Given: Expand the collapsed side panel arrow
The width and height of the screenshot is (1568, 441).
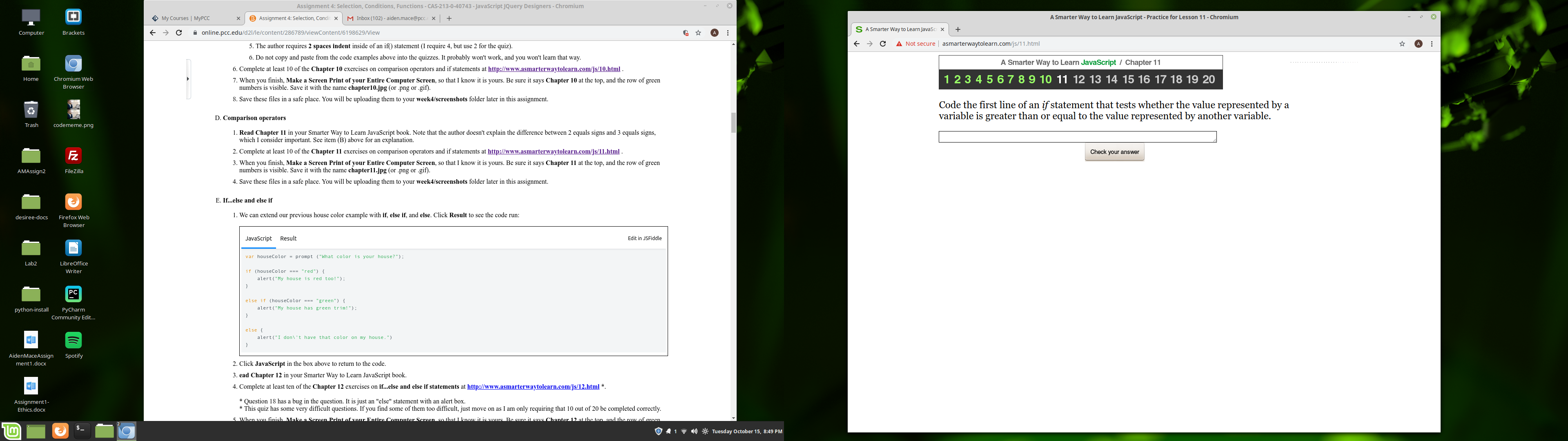Looking at the screenshot, I should pos(187,78).
